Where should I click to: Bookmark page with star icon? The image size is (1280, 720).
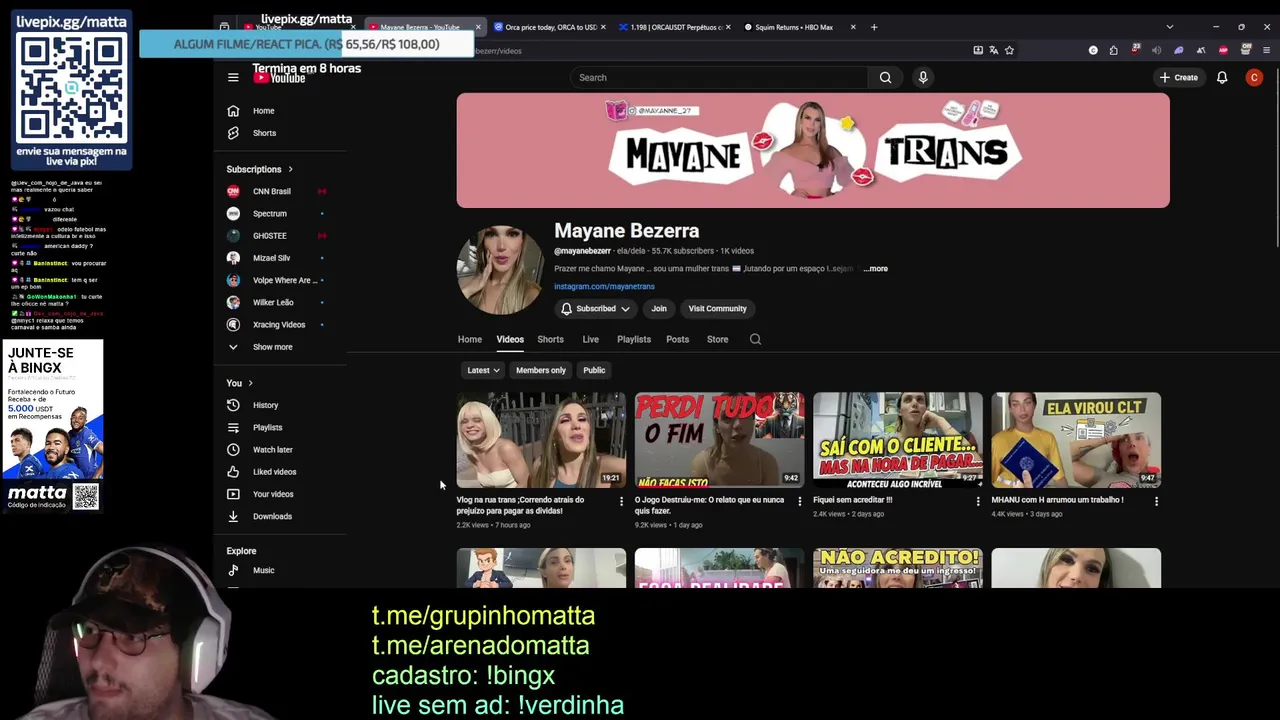coord(1009,50)
